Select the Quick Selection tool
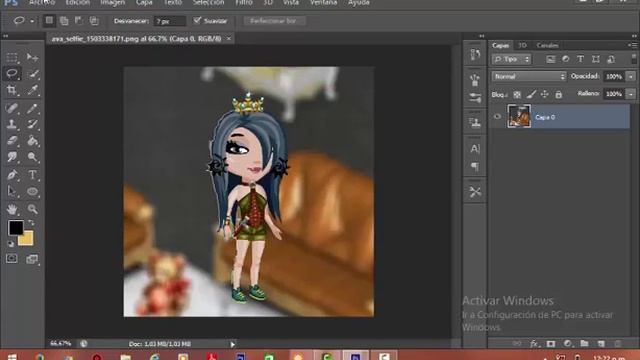Image resolution: width=640 pixels, height=360 pixels. point(32,73)
